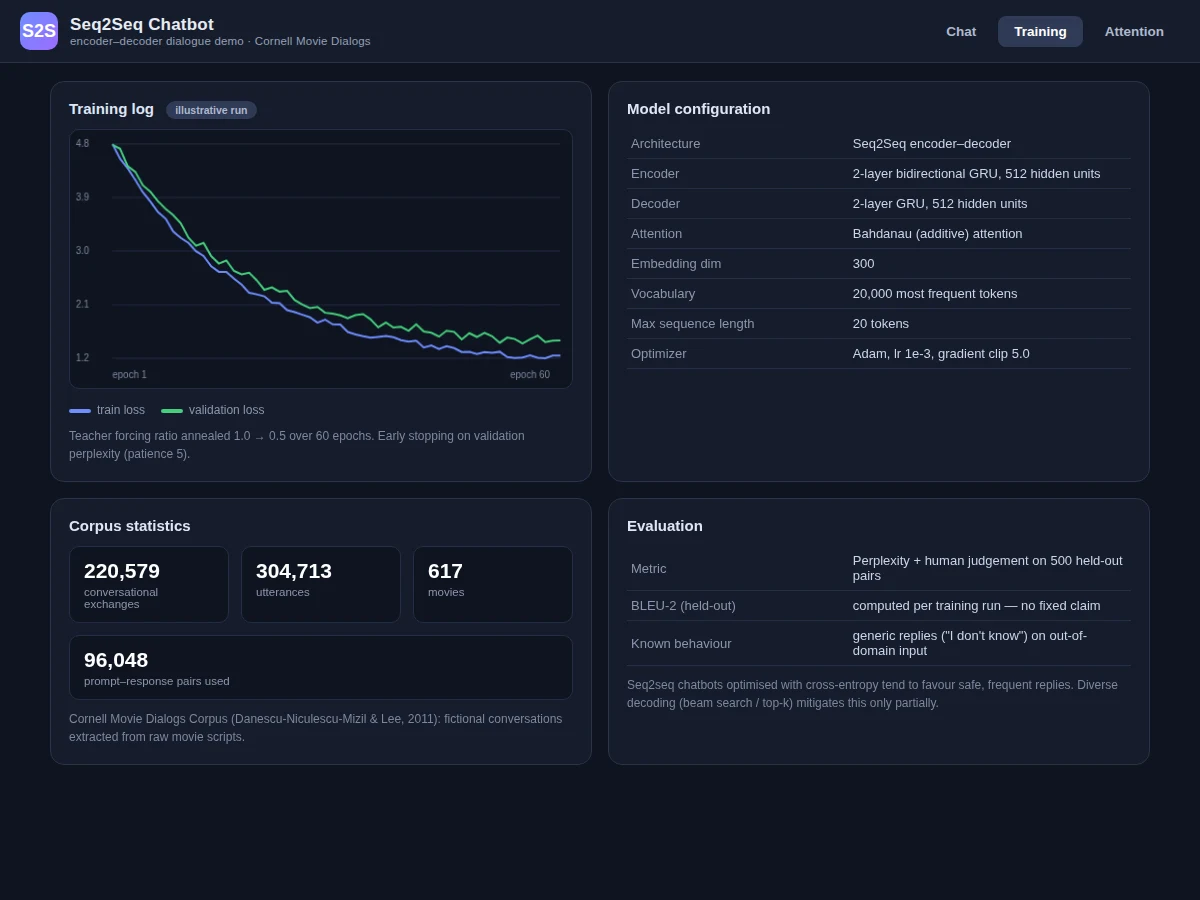Click the green validation loss legend swatch
Image resolution: width=1200 pixels, height=900 pixels.
point(172,410)
